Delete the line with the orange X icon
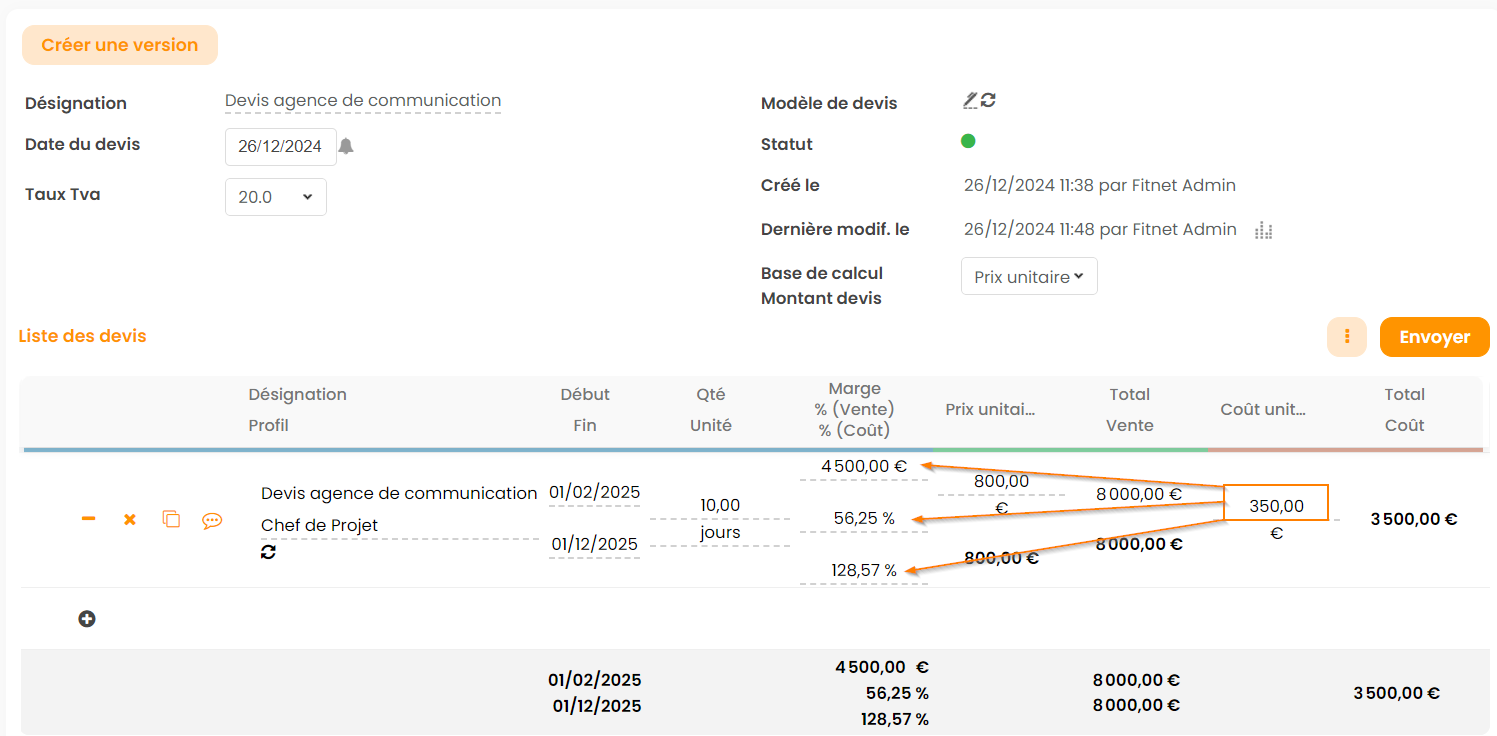Viewport: 1497px width, 736px height. point(130,520)
